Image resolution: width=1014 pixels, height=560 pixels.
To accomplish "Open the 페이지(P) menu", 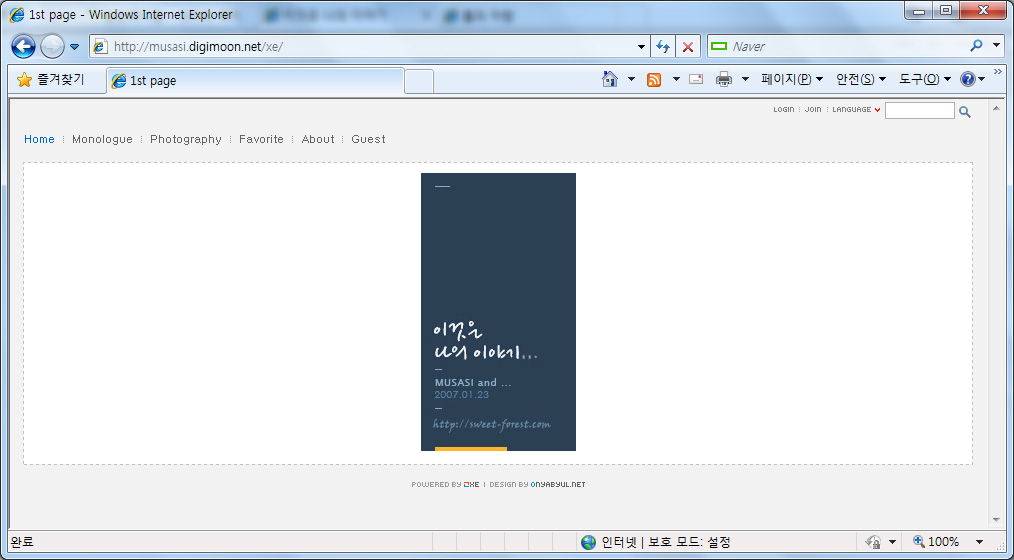I will [x=792, y=80].
